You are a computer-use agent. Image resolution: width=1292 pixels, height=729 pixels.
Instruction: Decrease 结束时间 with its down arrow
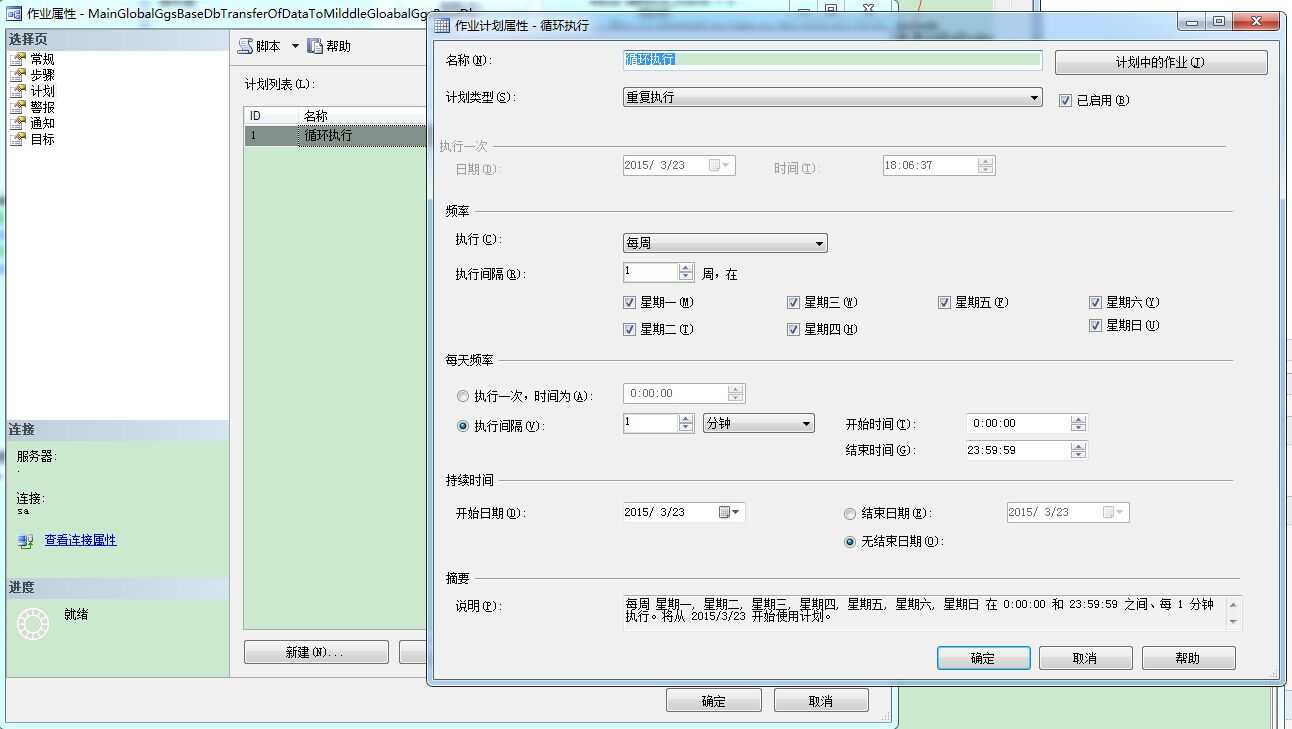[1078, 455]
